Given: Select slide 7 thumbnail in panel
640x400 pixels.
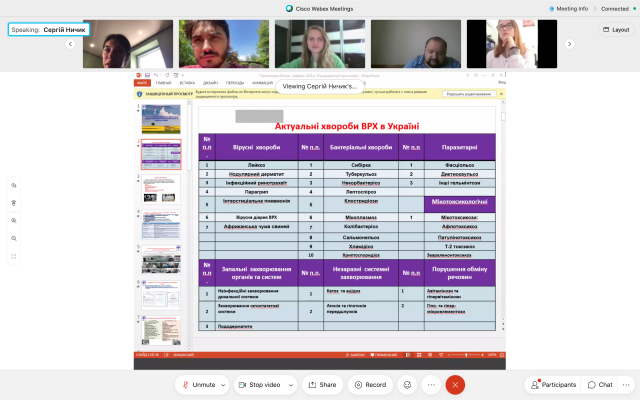Looking at the screenshot, I should [161, 330].
